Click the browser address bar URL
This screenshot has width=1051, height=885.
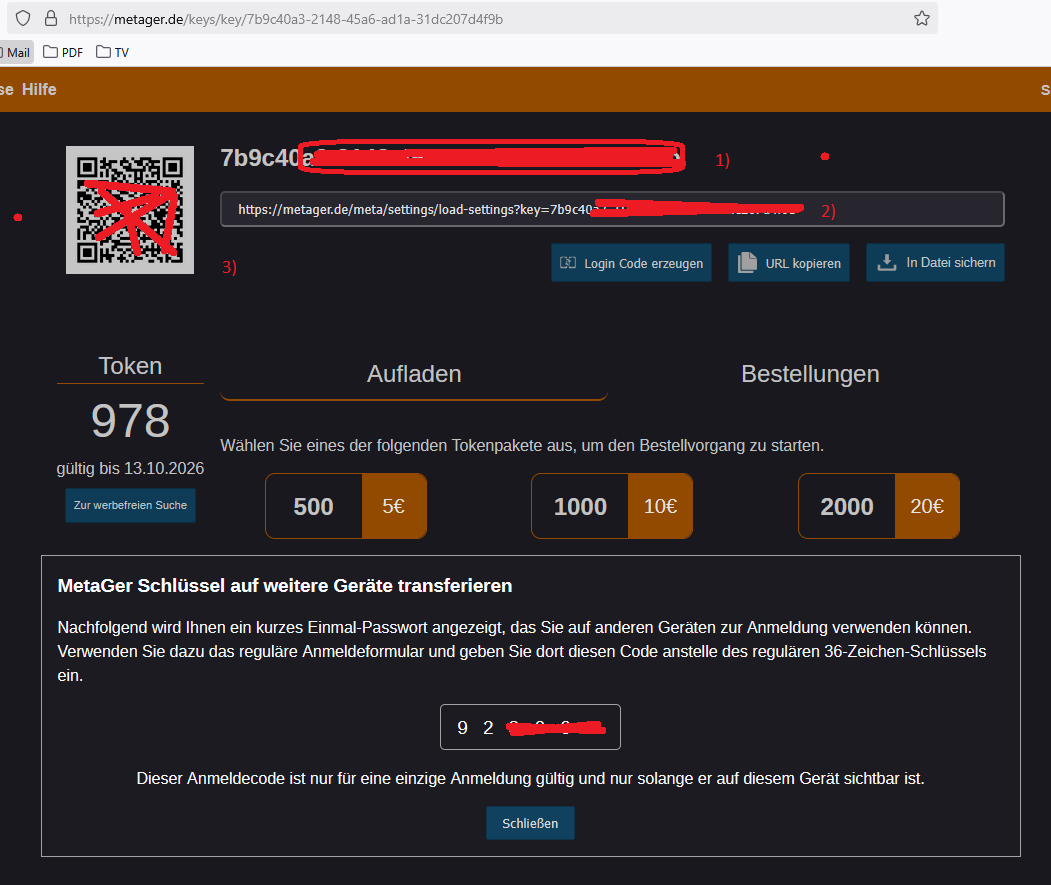point(286,19)
